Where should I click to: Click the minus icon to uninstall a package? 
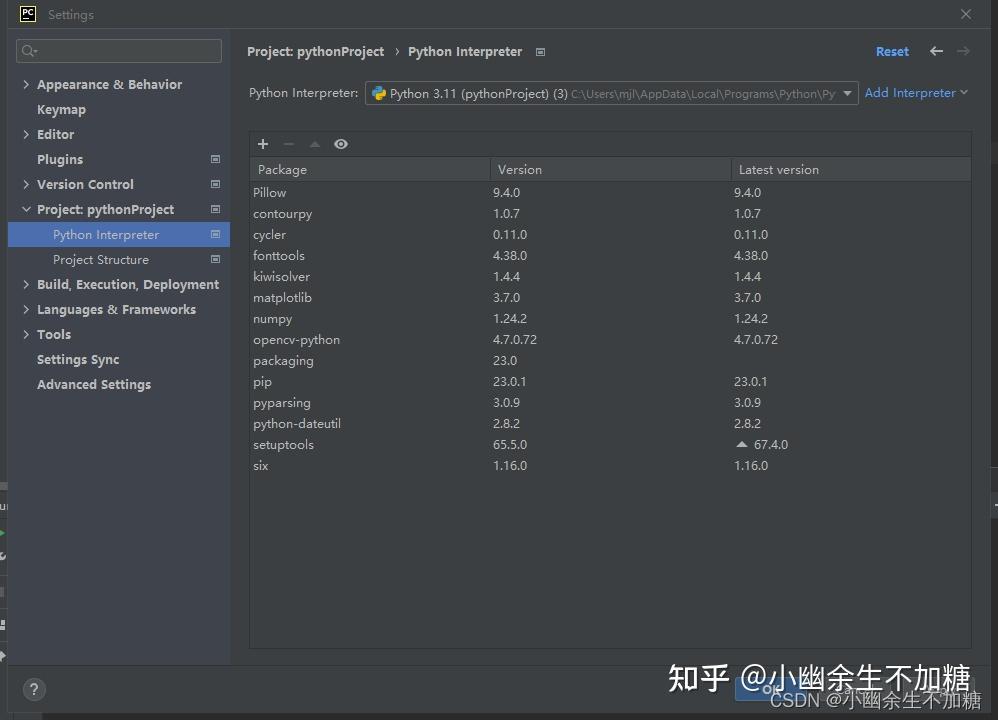coord(289,144)
